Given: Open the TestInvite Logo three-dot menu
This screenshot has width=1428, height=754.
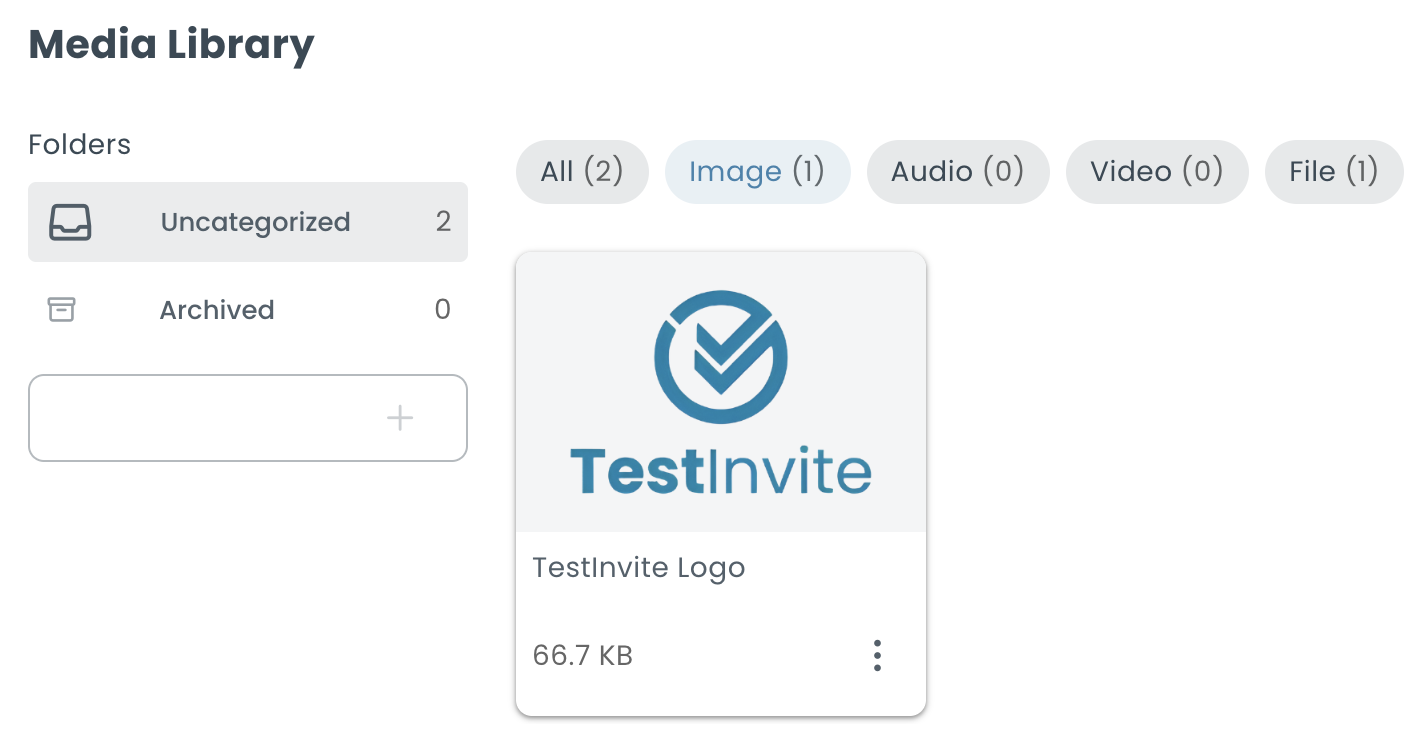Looking at the screenshot, I should tap(877, 656).
